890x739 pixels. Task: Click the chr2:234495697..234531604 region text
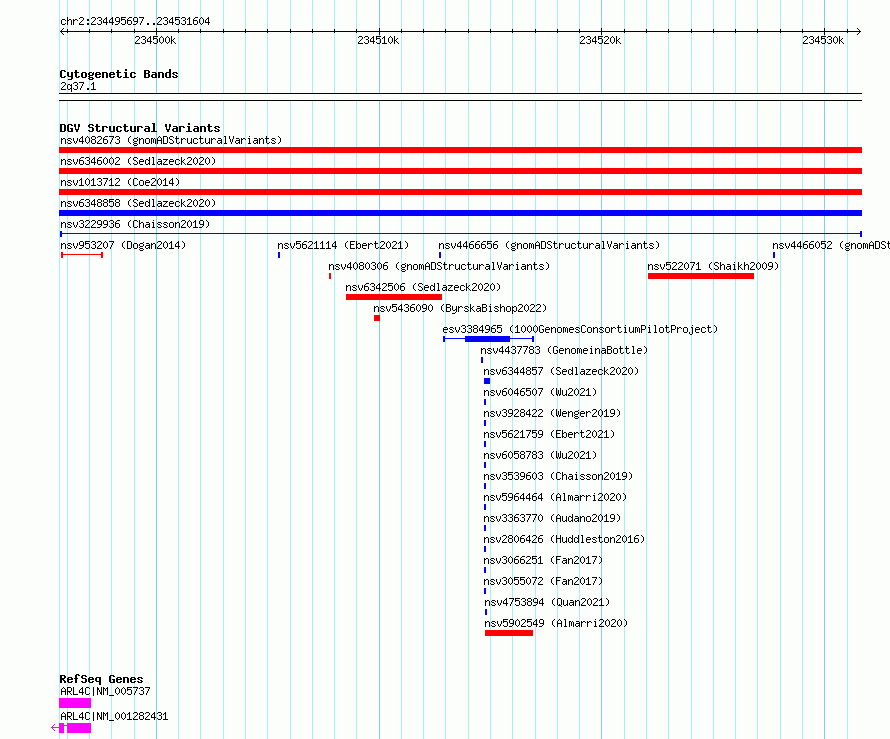[x=135, y=21]
